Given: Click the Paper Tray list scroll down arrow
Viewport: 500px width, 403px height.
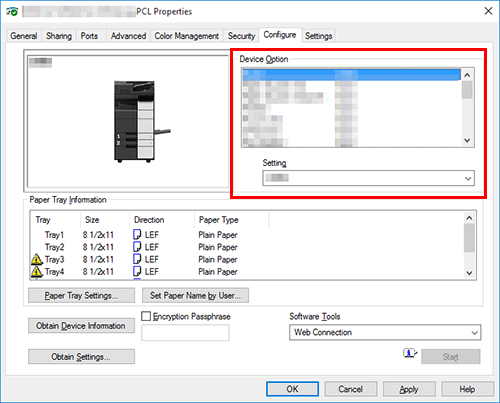Looking at the screenshot, I should (469, 273).
